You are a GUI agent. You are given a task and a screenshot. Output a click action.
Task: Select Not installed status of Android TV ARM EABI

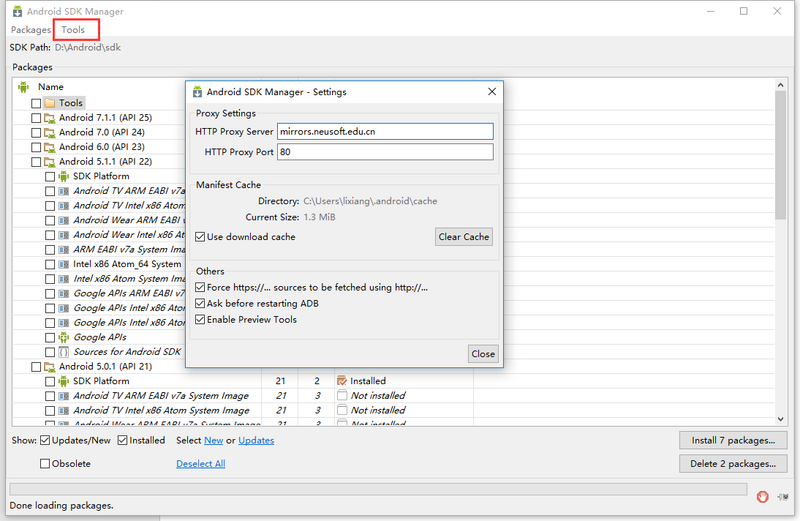click(378, 396)
